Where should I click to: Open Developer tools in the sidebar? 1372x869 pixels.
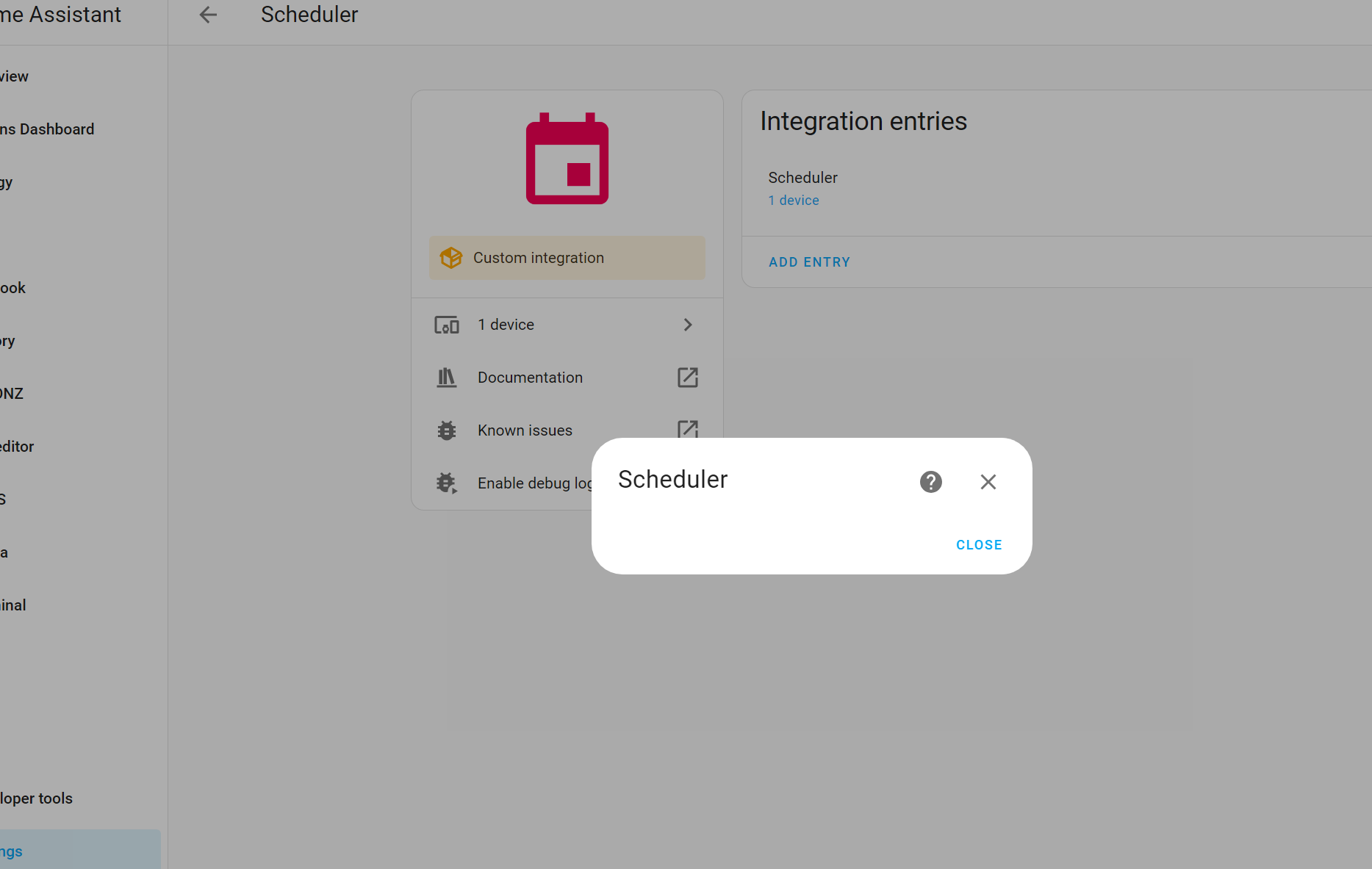(35, 798)
